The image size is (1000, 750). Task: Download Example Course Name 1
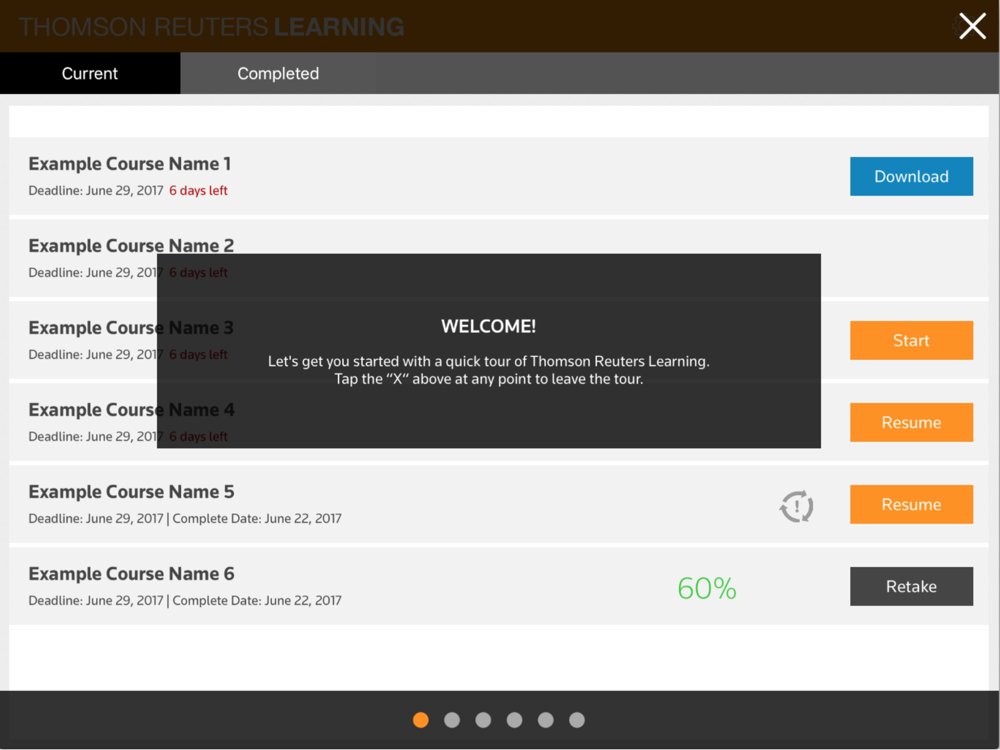tap(911, 176)
